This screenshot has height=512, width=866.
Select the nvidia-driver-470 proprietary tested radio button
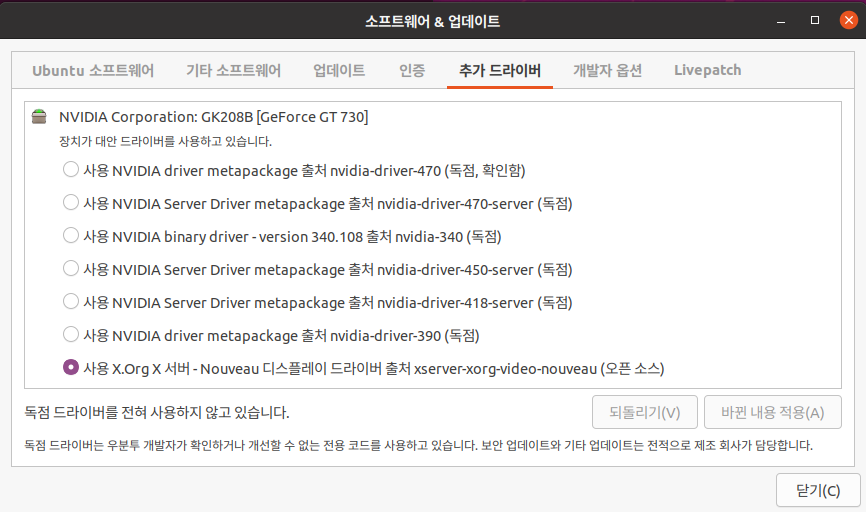pyautogui.click(x=71, y=169)
